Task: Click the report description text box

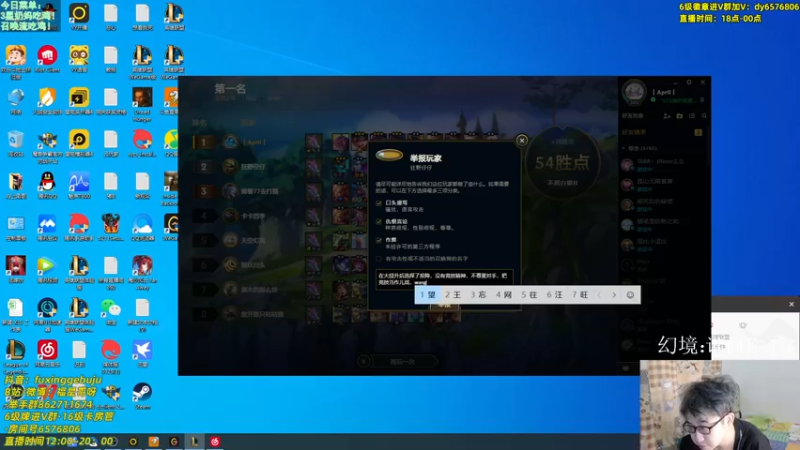Action: (444, 279)
